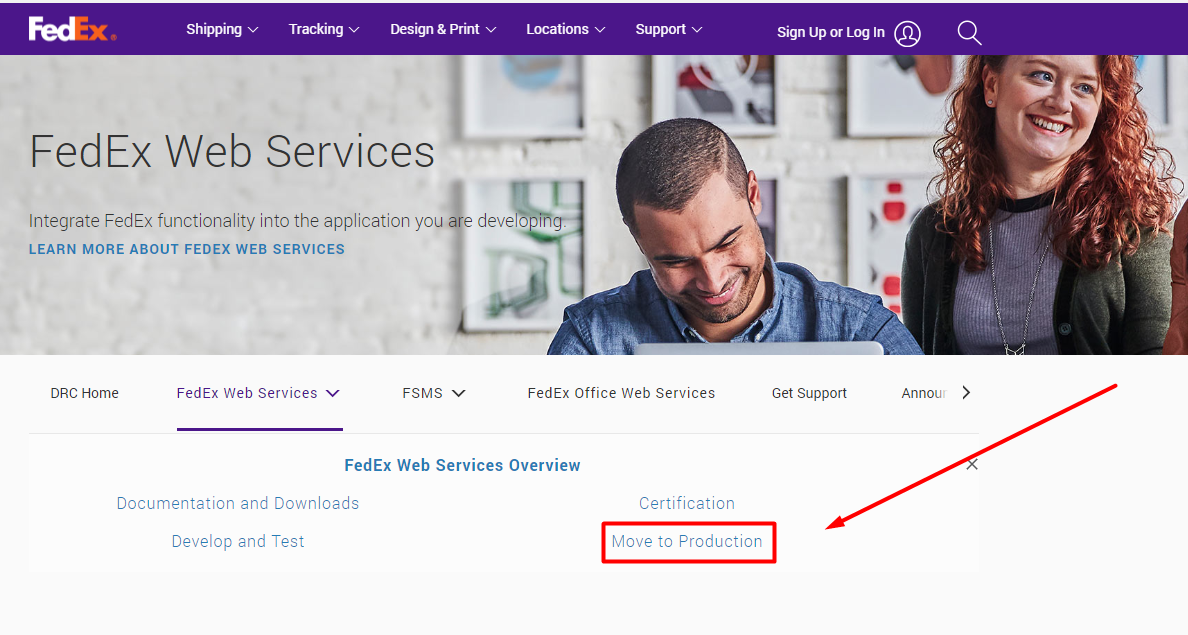
Task: Click the 'Integrate FedEx functionality' description text
Action: [x=298, y=221]
